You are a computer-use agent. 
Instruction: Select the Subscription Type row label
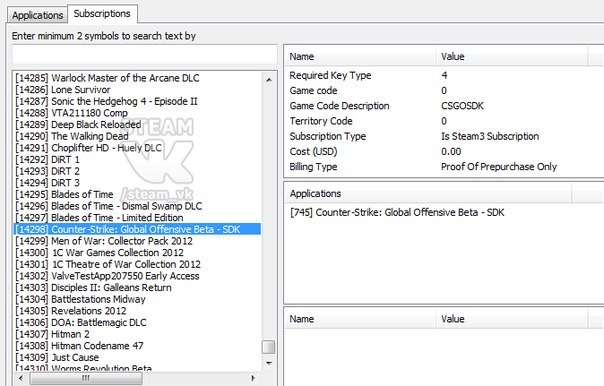328,136
